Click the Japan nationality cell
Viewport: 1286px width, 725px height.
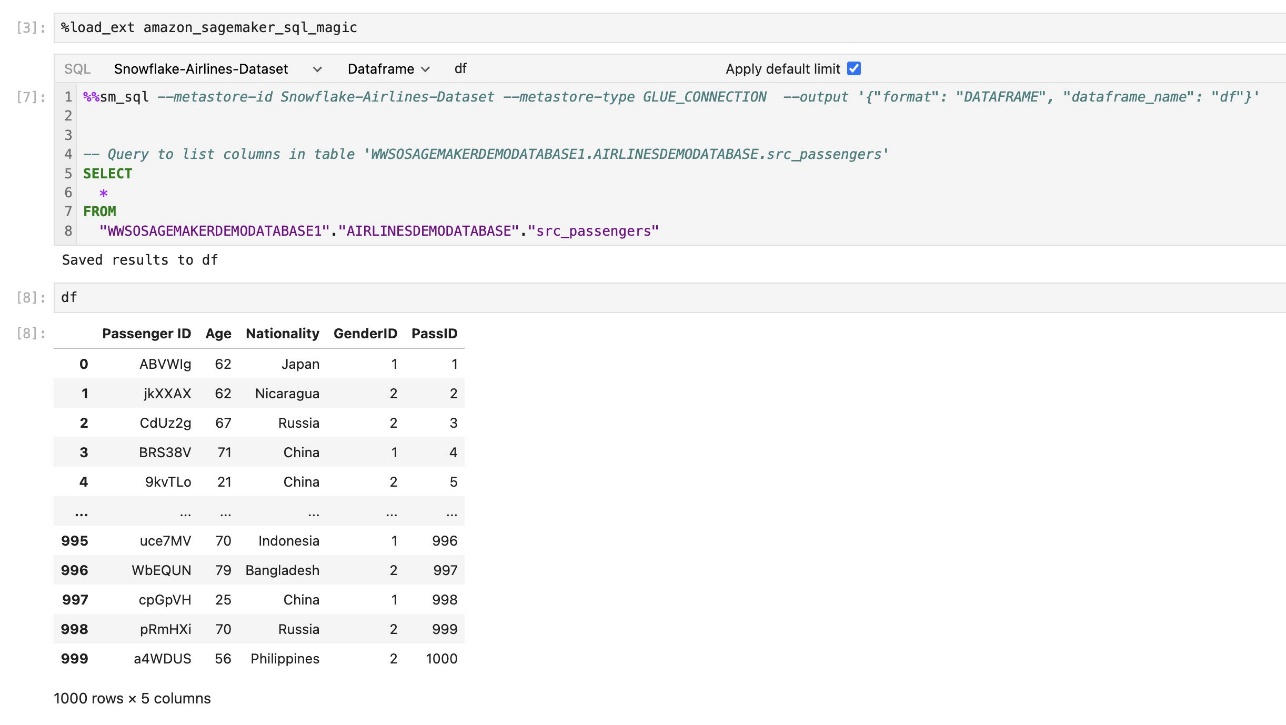300,364
